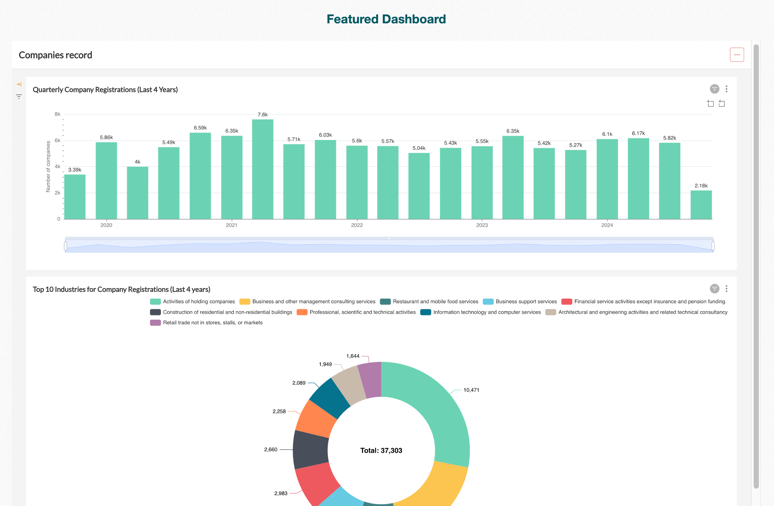The height and width of the screenshot is (506, 774).
Task: Toggle Information technology and computer services legend
Action: click(481, 312)
